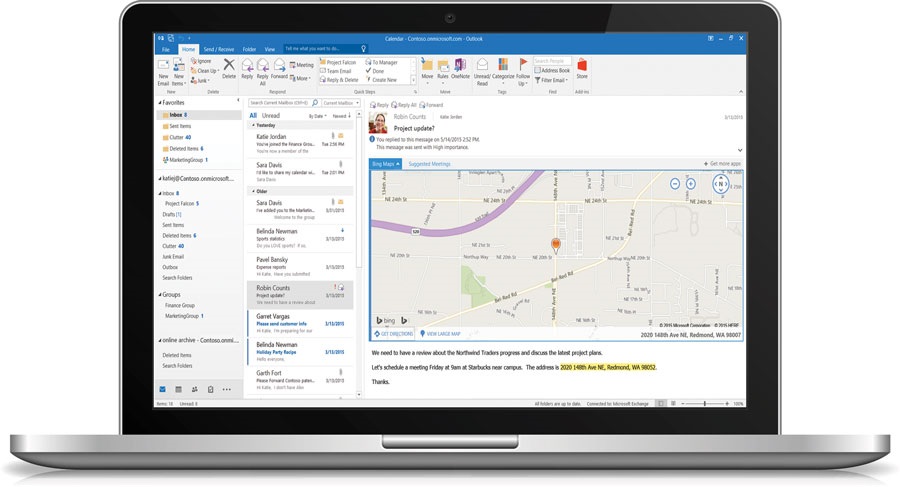Click Robin Counts' sender photo

point(378,122)
